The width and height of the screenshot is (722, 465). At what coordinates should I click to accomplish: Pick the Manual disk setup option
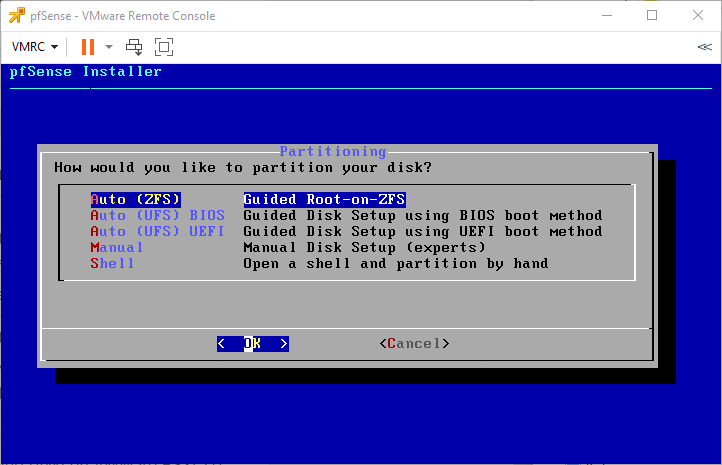(117, 247)
